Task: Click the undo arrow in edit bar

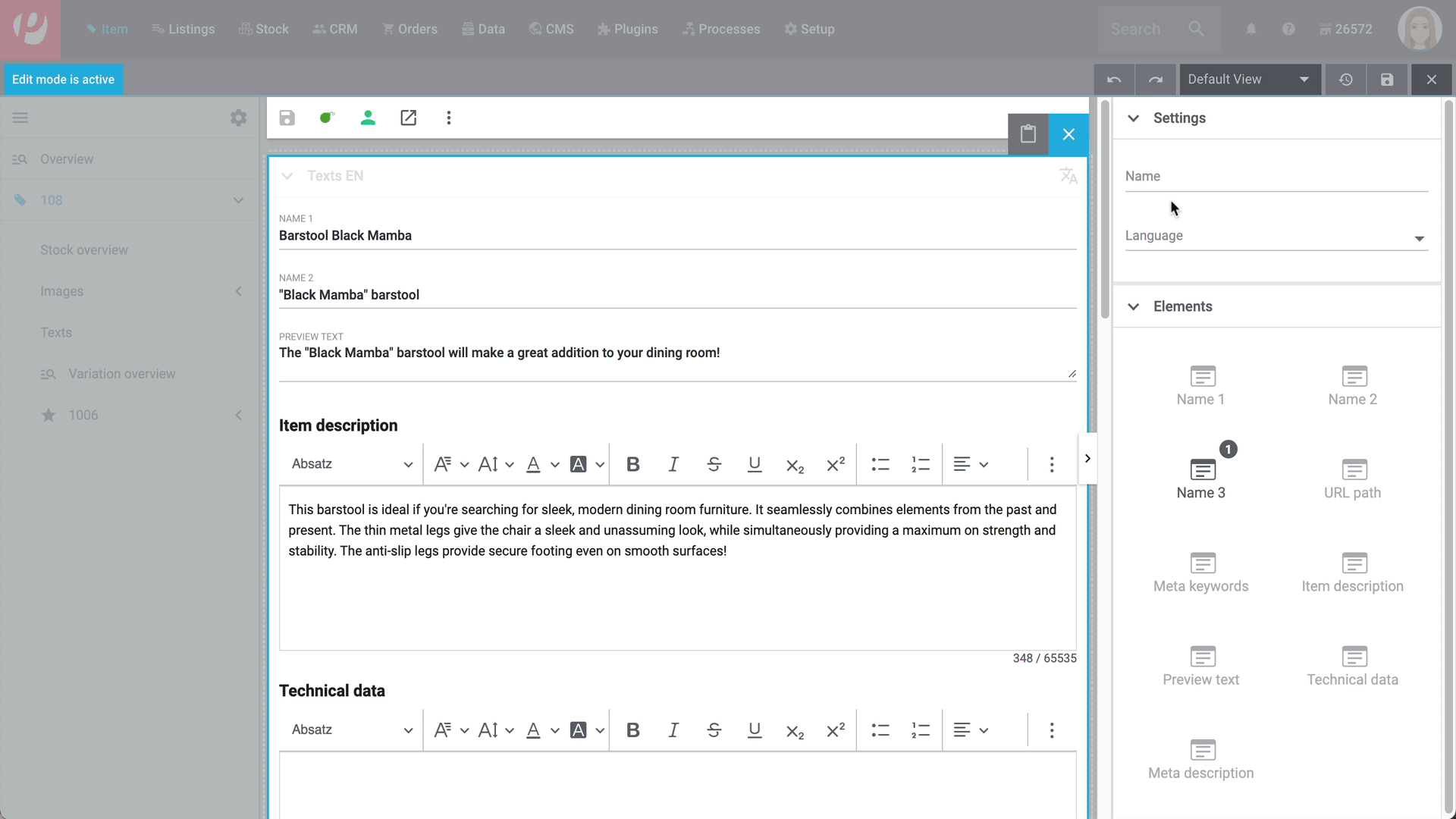Action: [x=1114, y=80]
